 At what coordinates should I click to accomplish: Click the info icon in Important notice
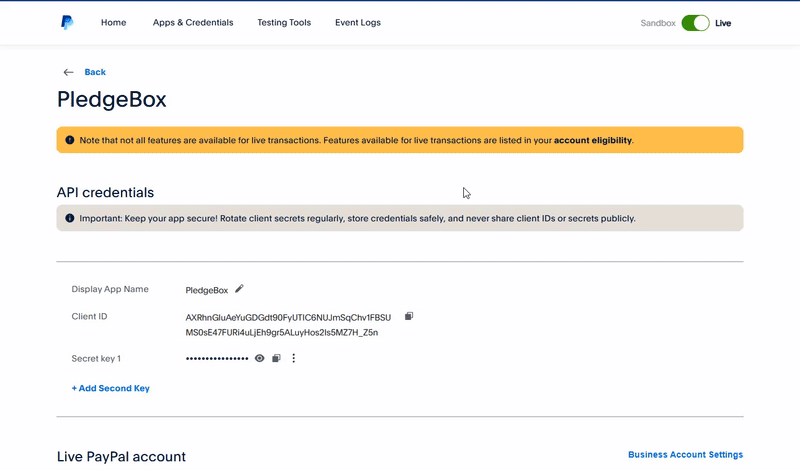69,218
